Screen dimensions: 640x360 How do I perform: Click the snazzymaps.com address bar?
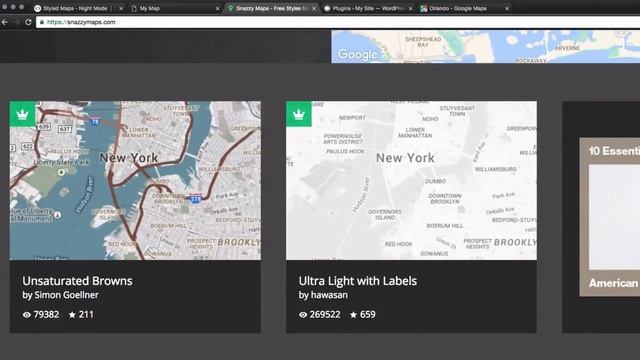(338, 22)
